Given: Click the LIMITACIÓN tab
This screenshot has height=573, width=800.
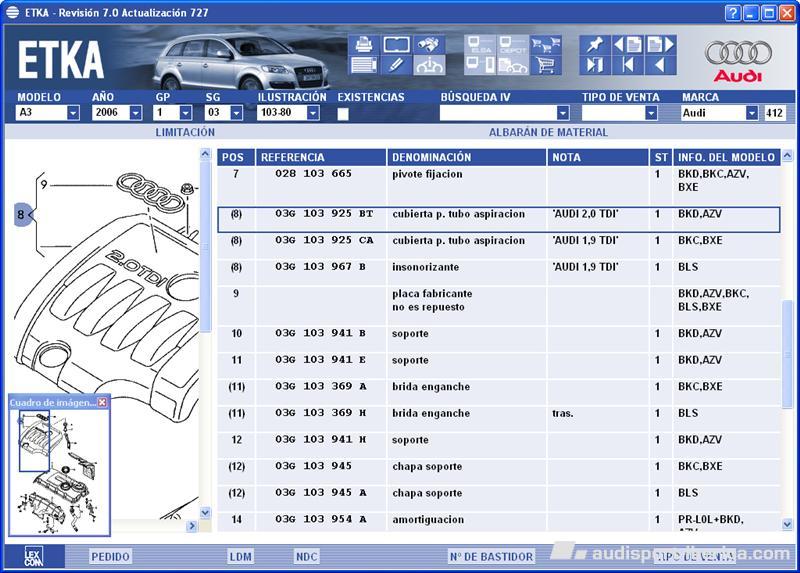Looking at the screenshot, I should tap(185, 133).
